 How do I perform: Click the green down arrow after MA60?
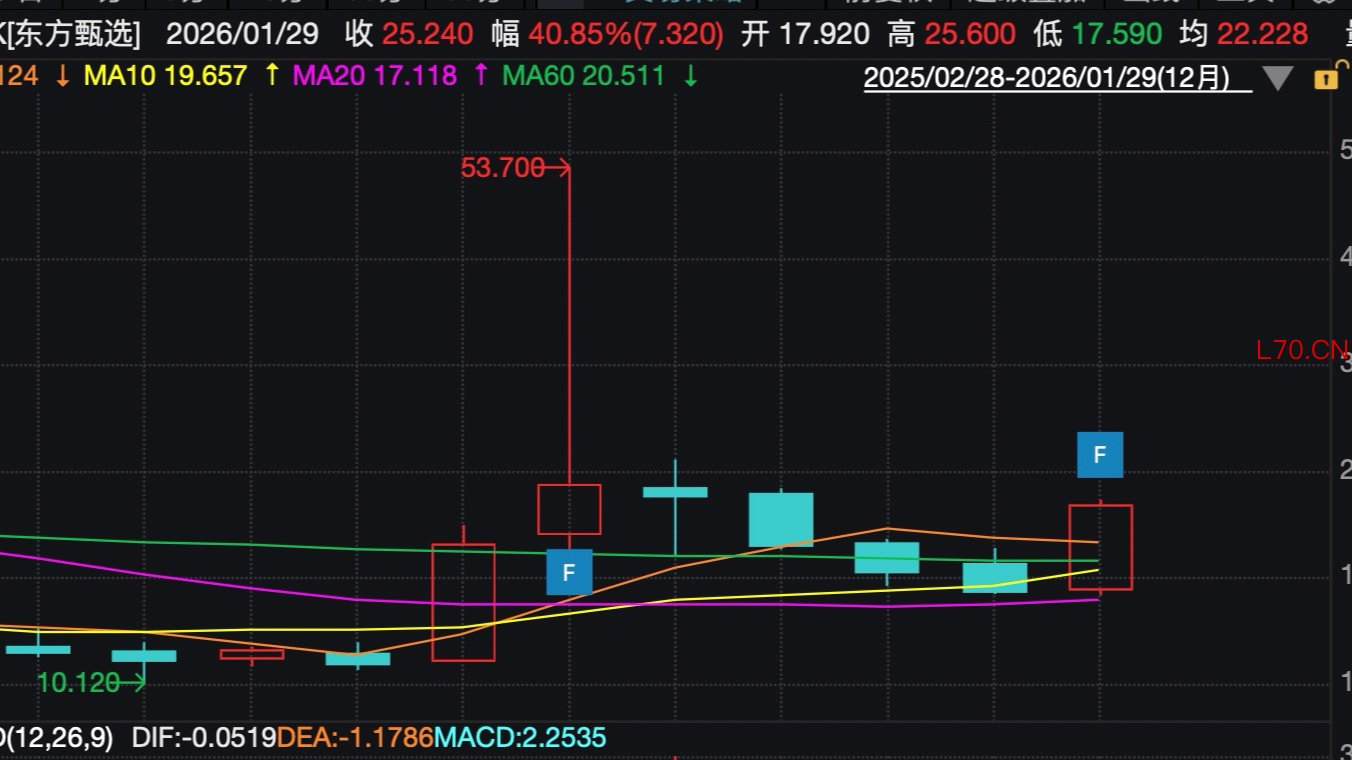(690, 75)
